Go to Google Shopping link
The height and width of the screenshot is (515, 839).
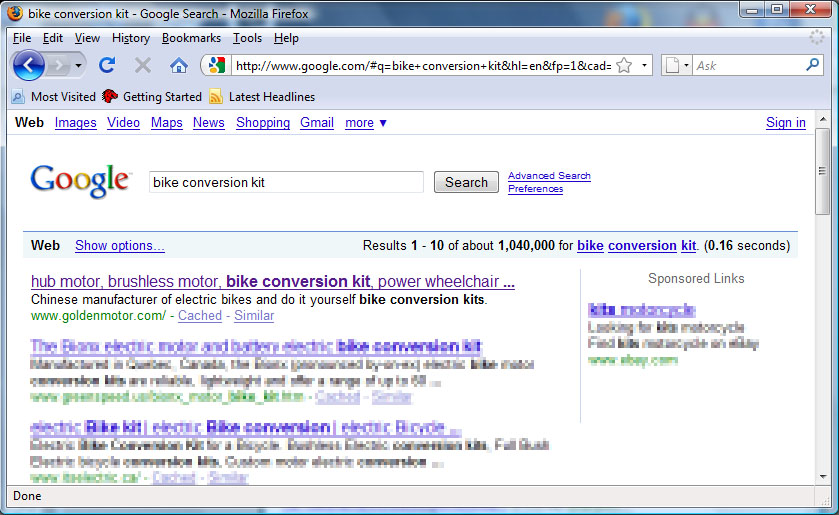coord(263,123)
